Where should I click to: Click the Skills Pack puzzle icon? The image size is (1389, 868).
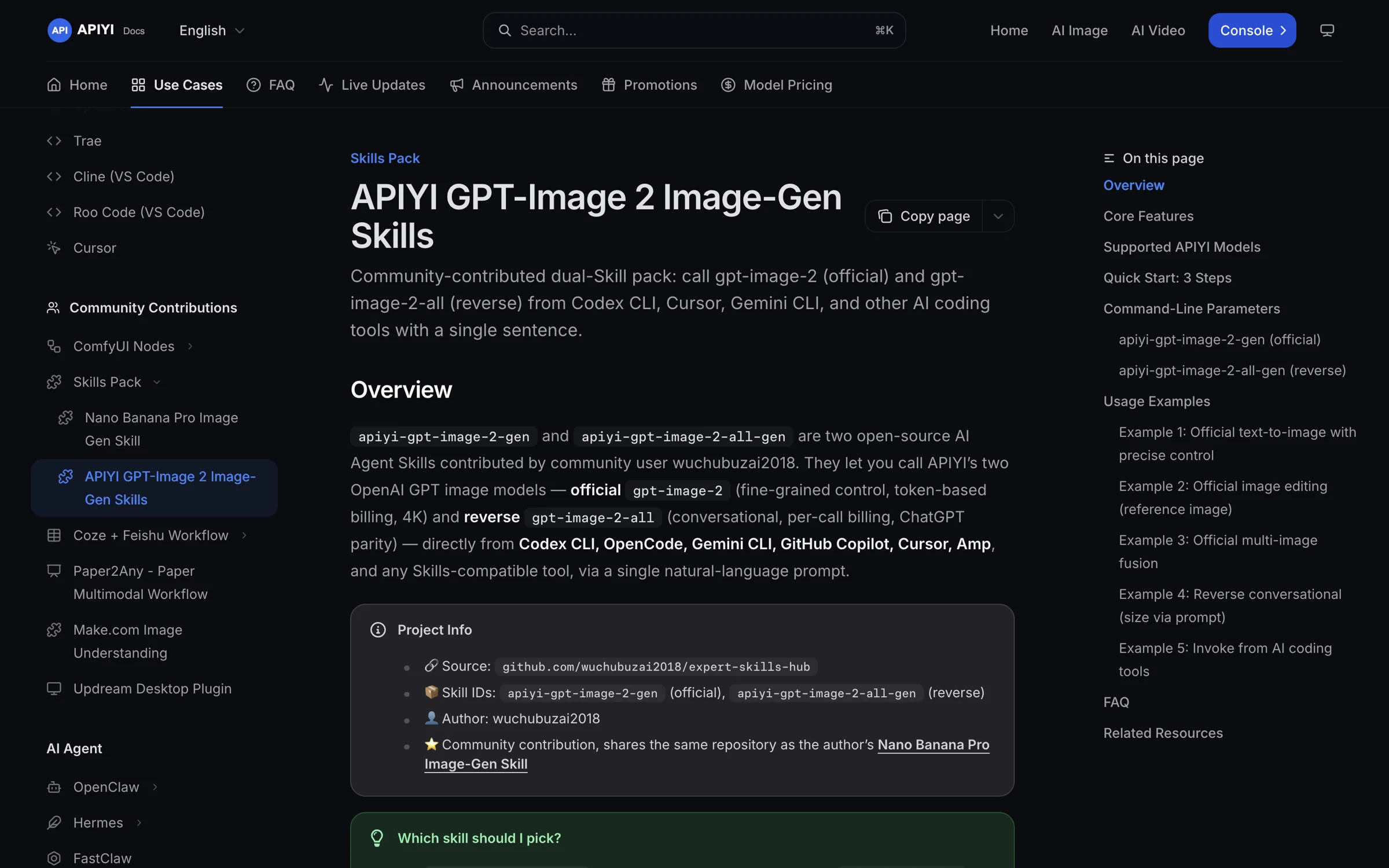click(x=54, y=382)
